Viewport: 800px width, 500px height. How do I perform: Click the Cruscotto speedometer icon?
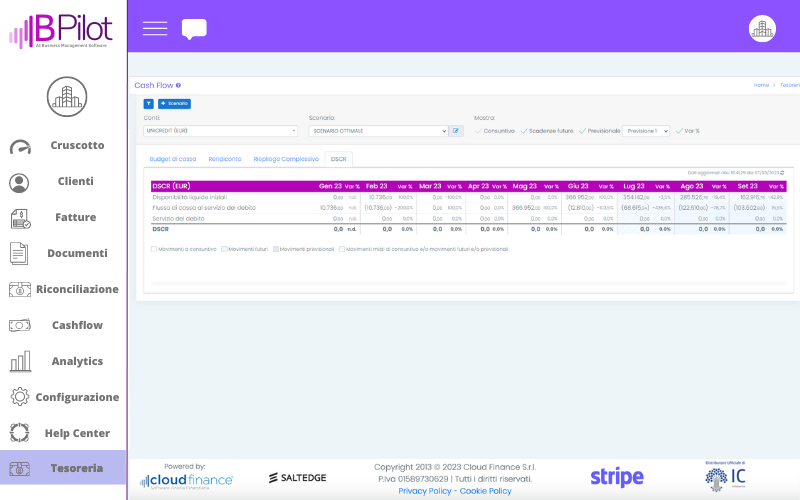click(x=20, y=146)
